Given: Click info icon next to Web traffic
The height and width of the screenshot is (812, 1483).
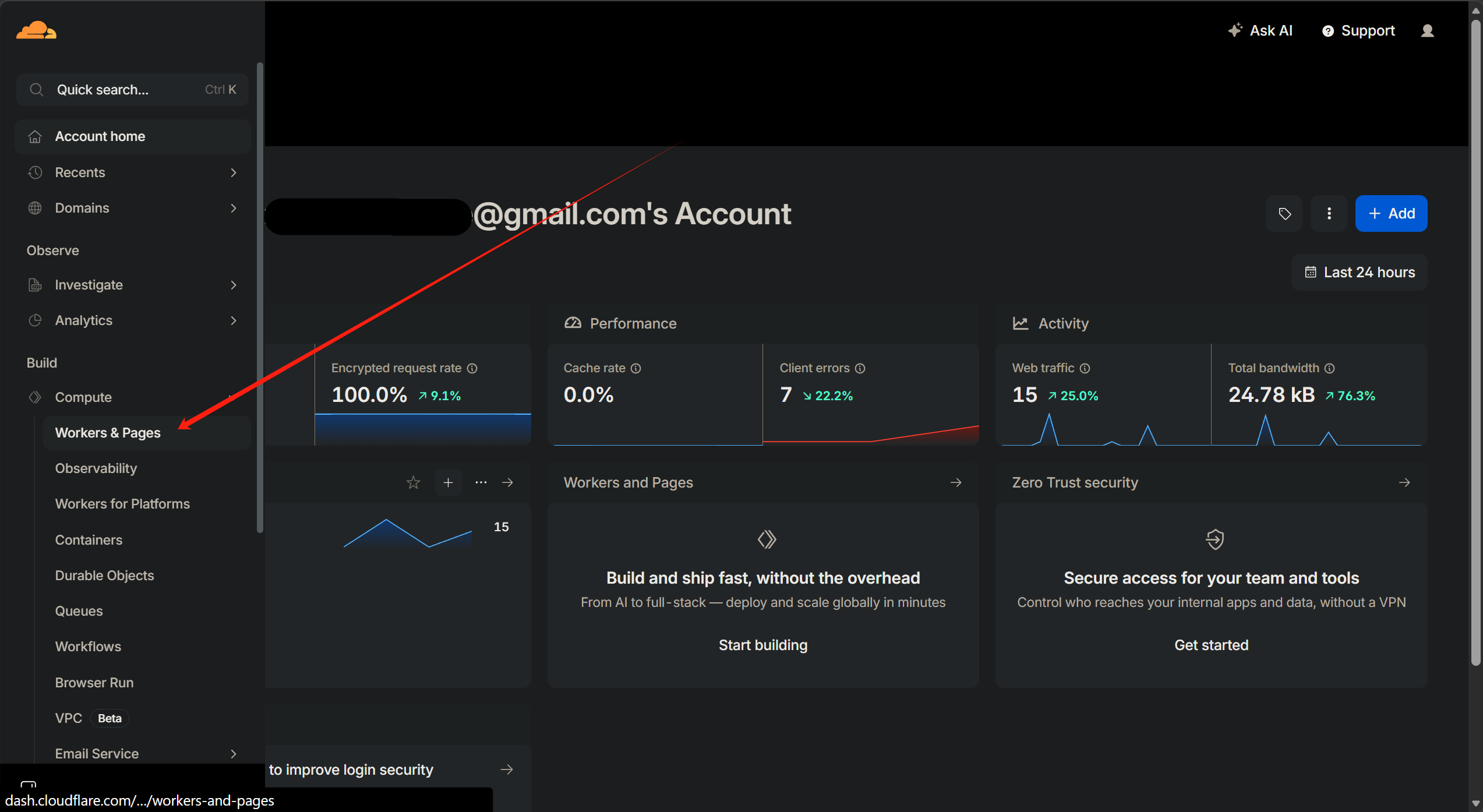Looking at the screenshot, I should pyautogui.click(x=1085, y=368).
